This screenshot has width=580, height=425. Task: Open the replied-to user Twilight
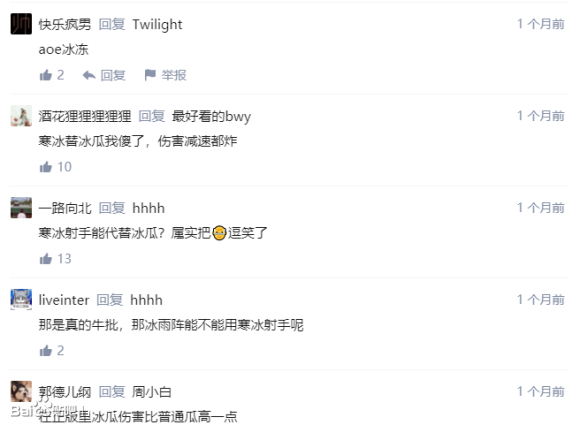[x=157, y=25]
